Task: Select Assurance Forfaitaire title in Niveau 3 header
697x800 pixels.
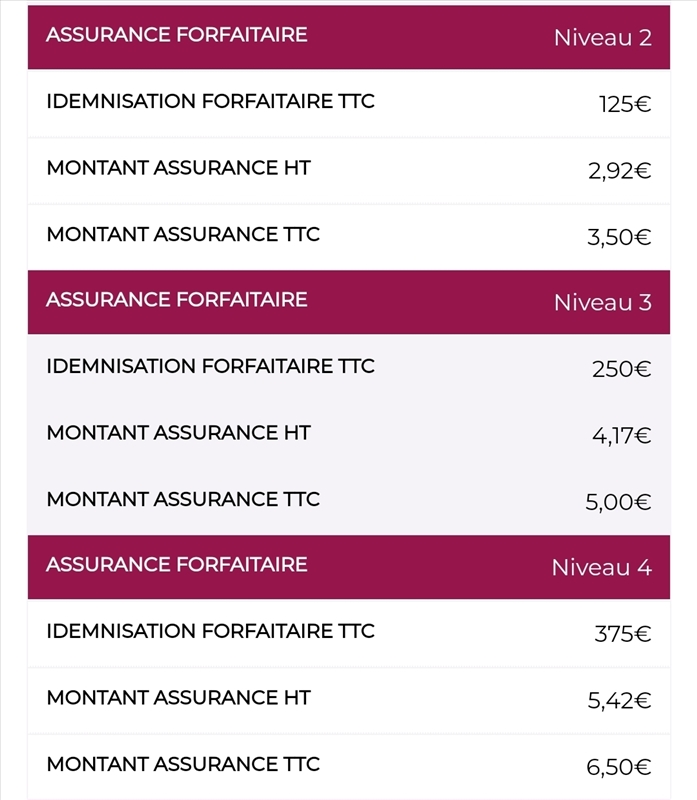Action: point(176,300)
